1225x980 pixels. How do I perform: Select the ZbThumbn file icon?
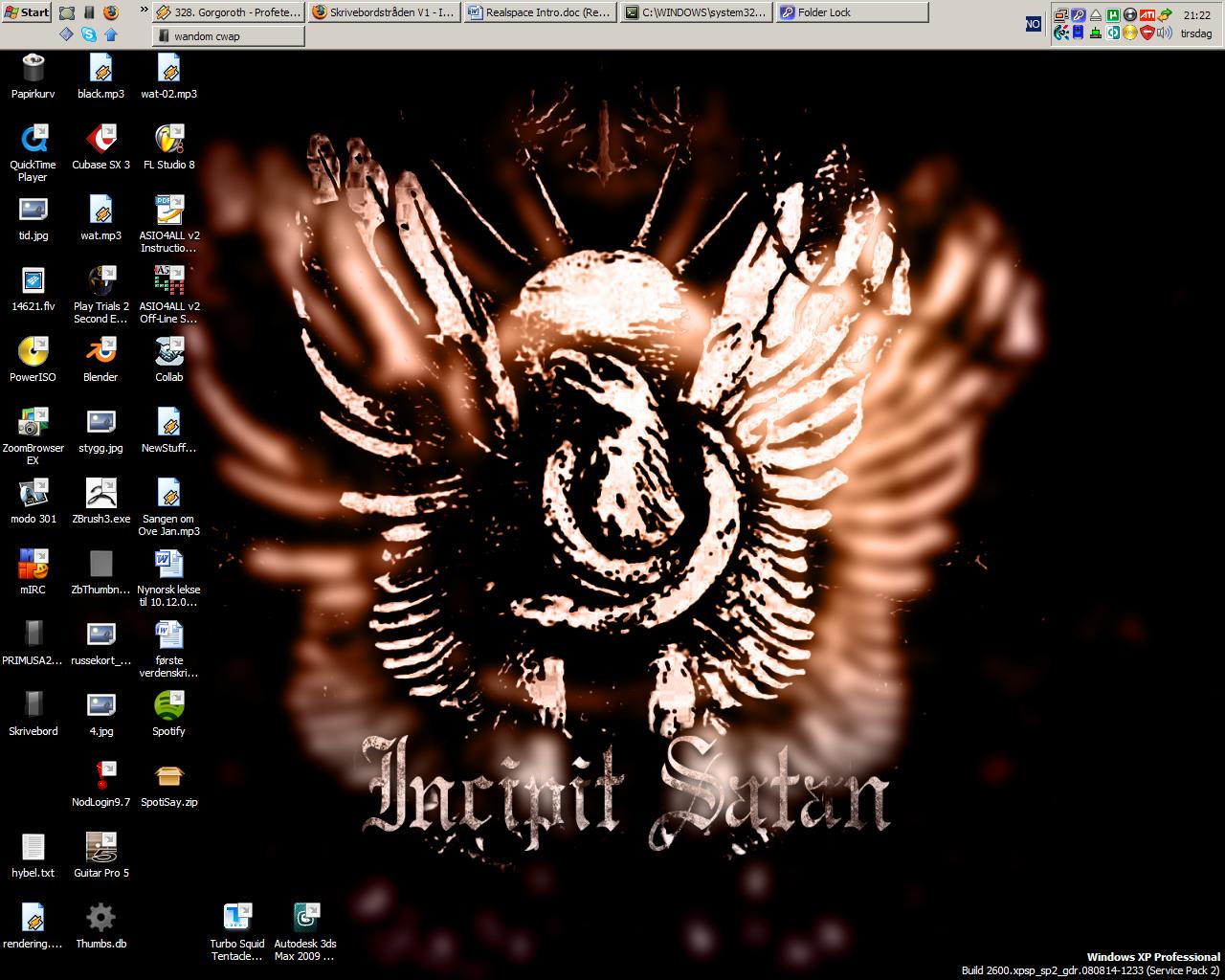click(x=100, y=572)
